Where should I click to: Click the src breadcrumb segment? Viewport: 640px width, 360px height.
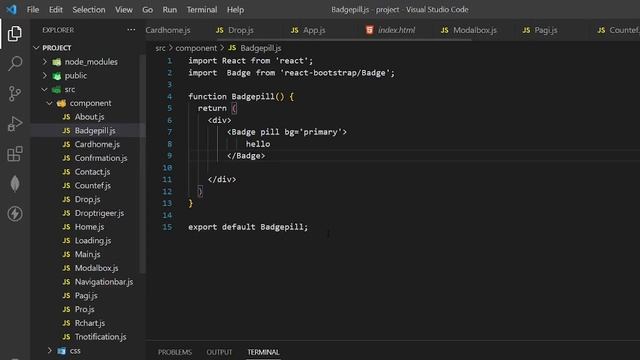(160, 48)
